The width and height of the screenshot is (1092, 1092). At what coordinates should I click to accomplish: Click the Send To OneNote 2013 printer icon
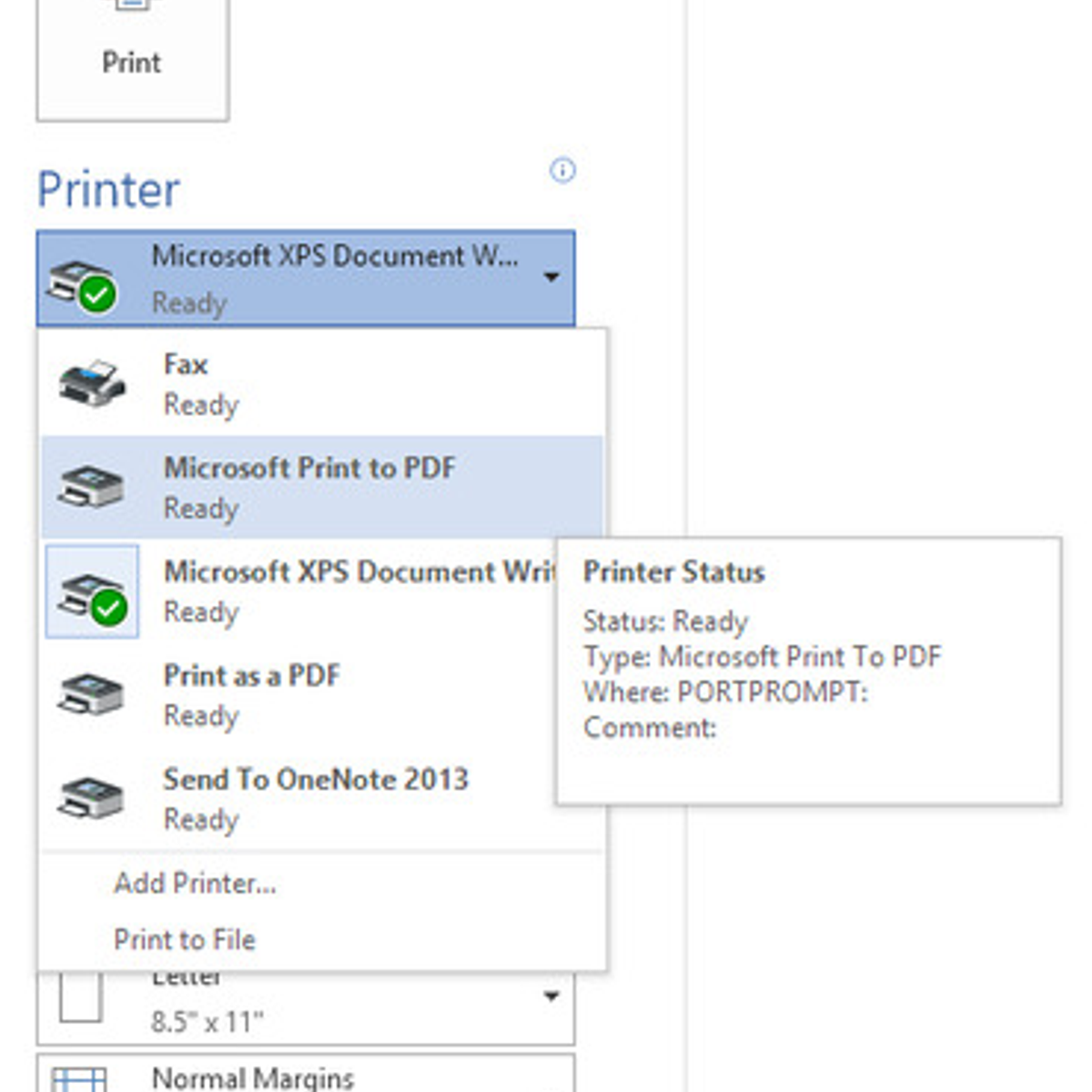click(88, 799)
